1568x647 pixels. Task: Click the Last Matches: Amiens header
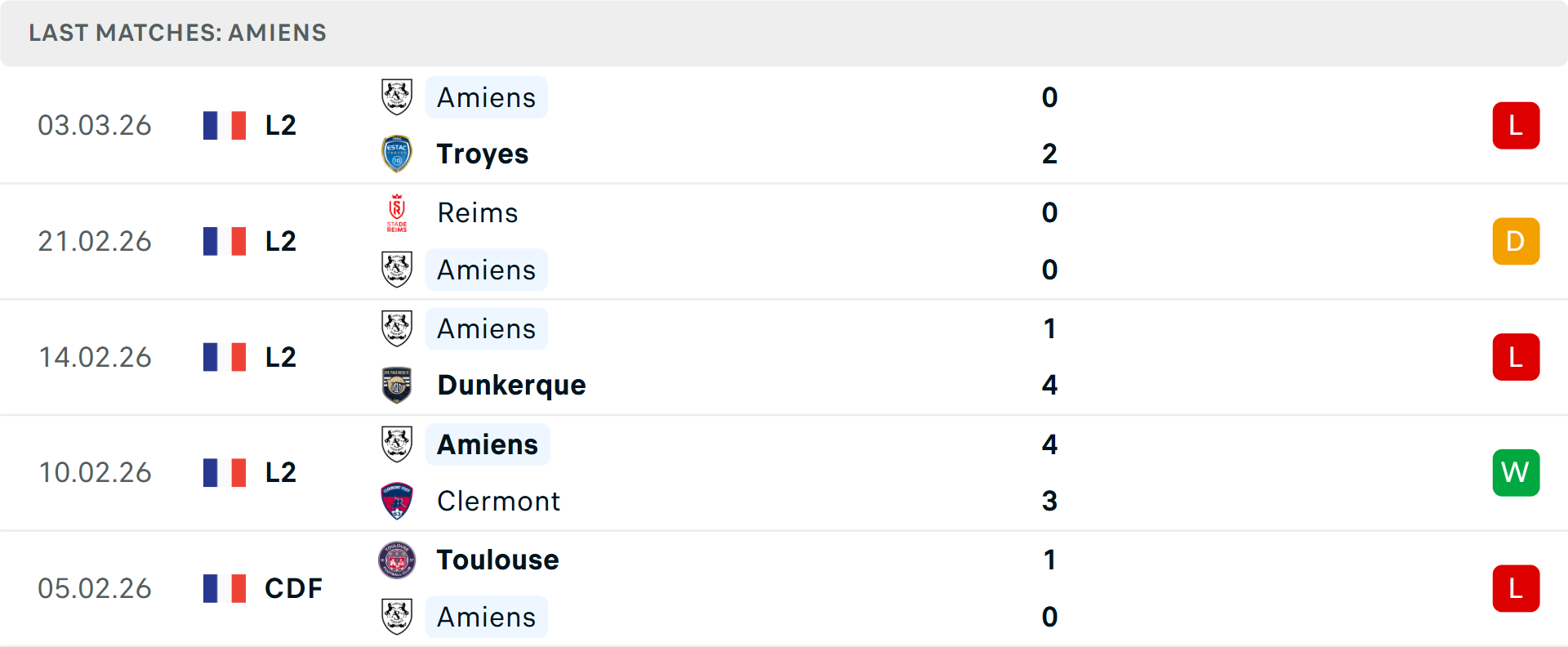coord(177,33)
